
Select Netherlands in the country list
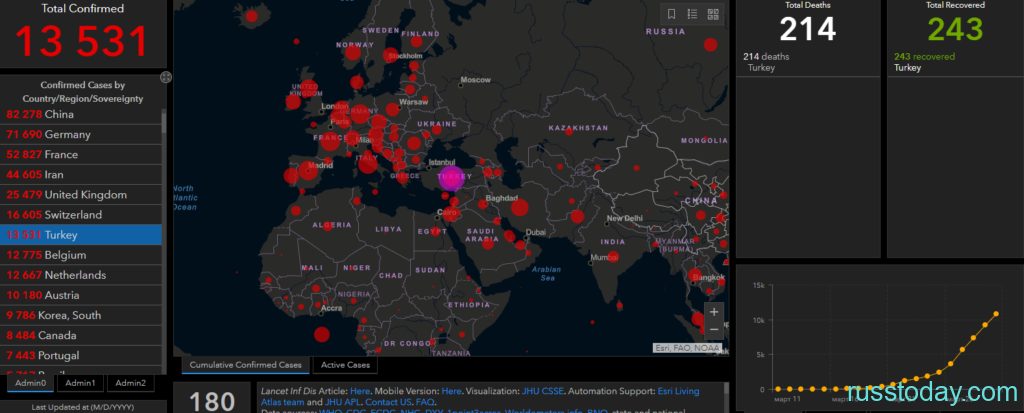pyautogui.click(x=80, y=275)
